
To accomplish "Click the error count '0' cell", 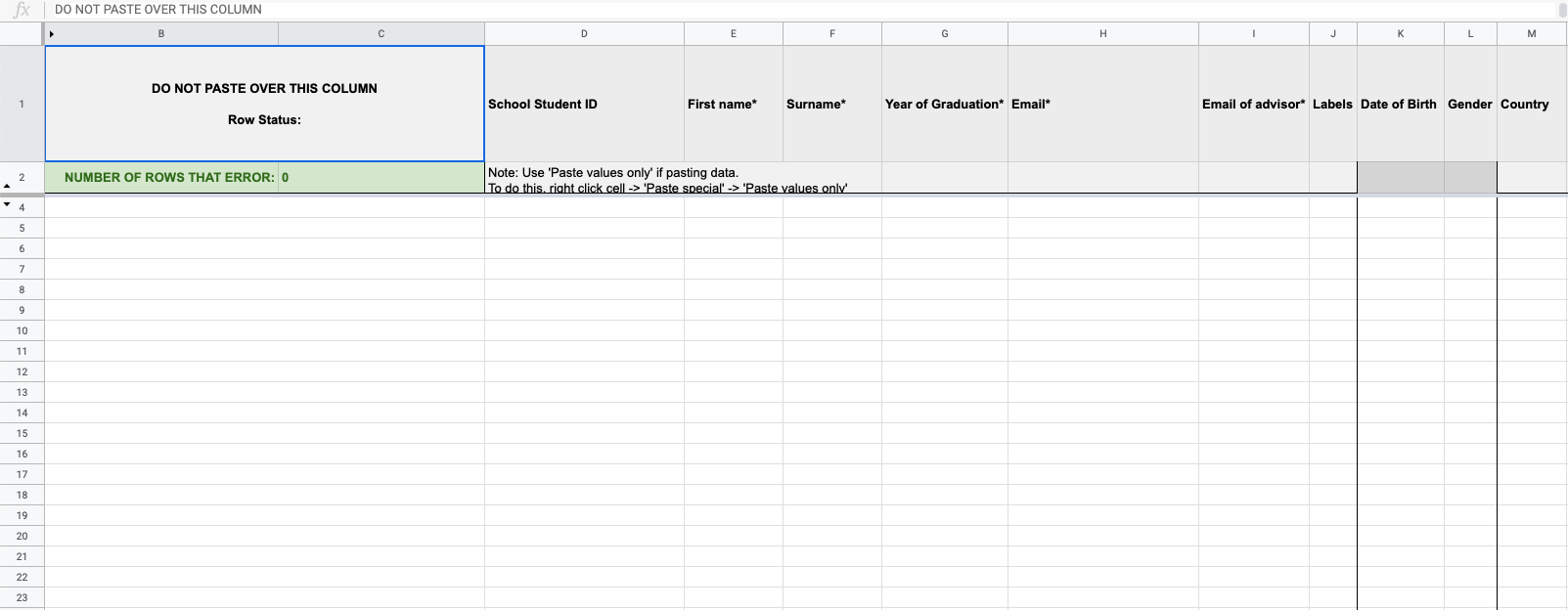I will pyautogui.click(x=381, y=178).
